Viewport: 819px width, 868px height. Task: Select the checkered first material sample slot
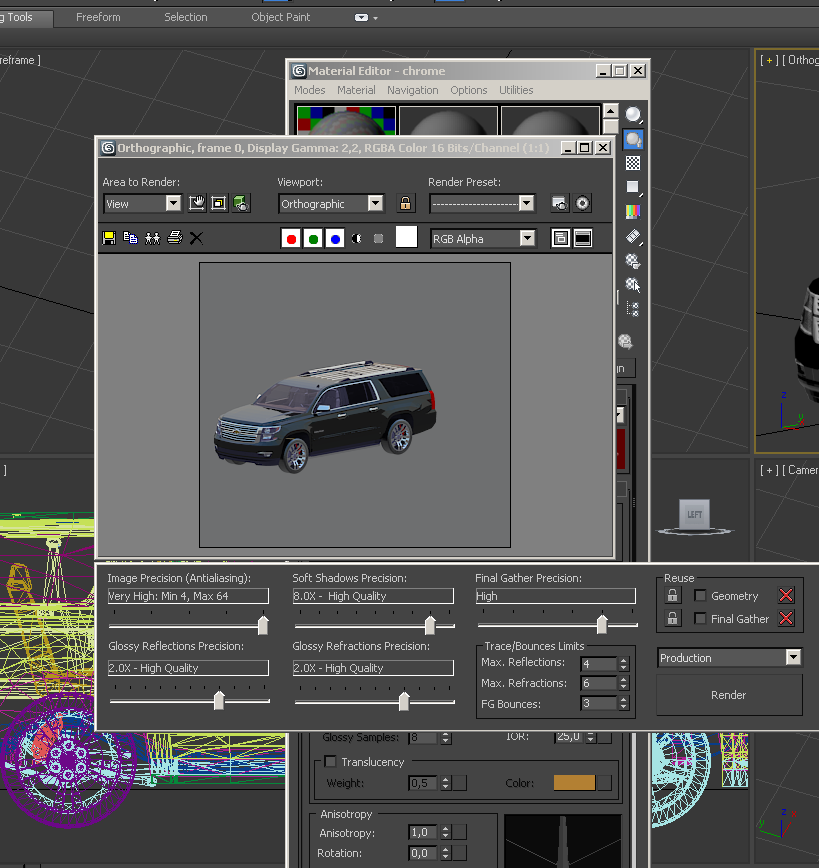coord(346,121)
